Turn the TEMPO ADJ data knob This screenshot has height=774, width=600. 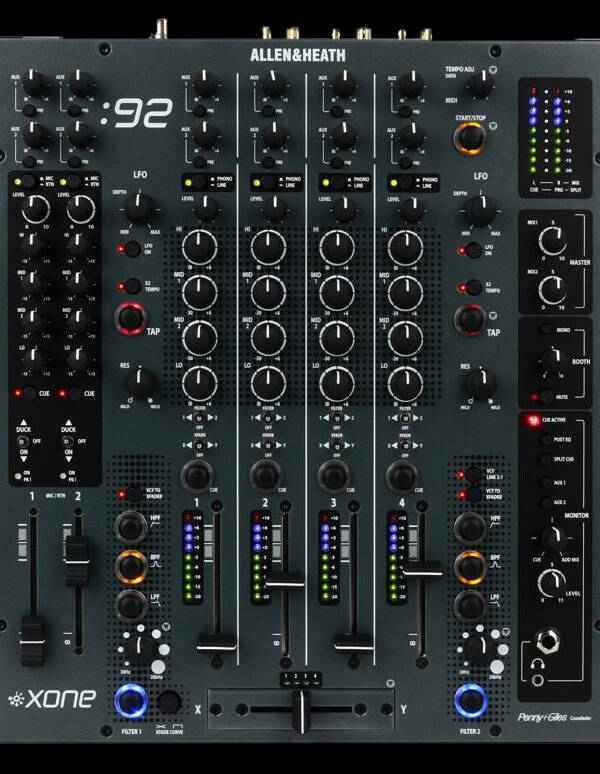click(x=480, y=85)
